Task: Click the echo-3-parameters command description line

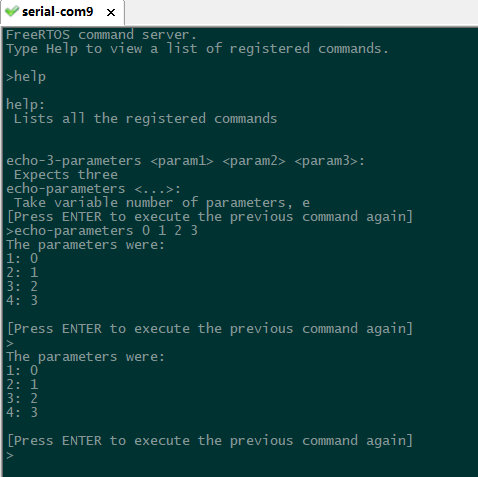Action: pos(186,161)
